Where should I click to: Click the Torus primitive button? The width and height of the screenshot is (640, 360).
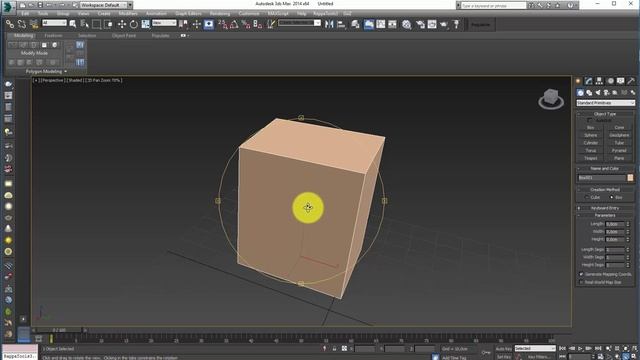click(591, 151)
